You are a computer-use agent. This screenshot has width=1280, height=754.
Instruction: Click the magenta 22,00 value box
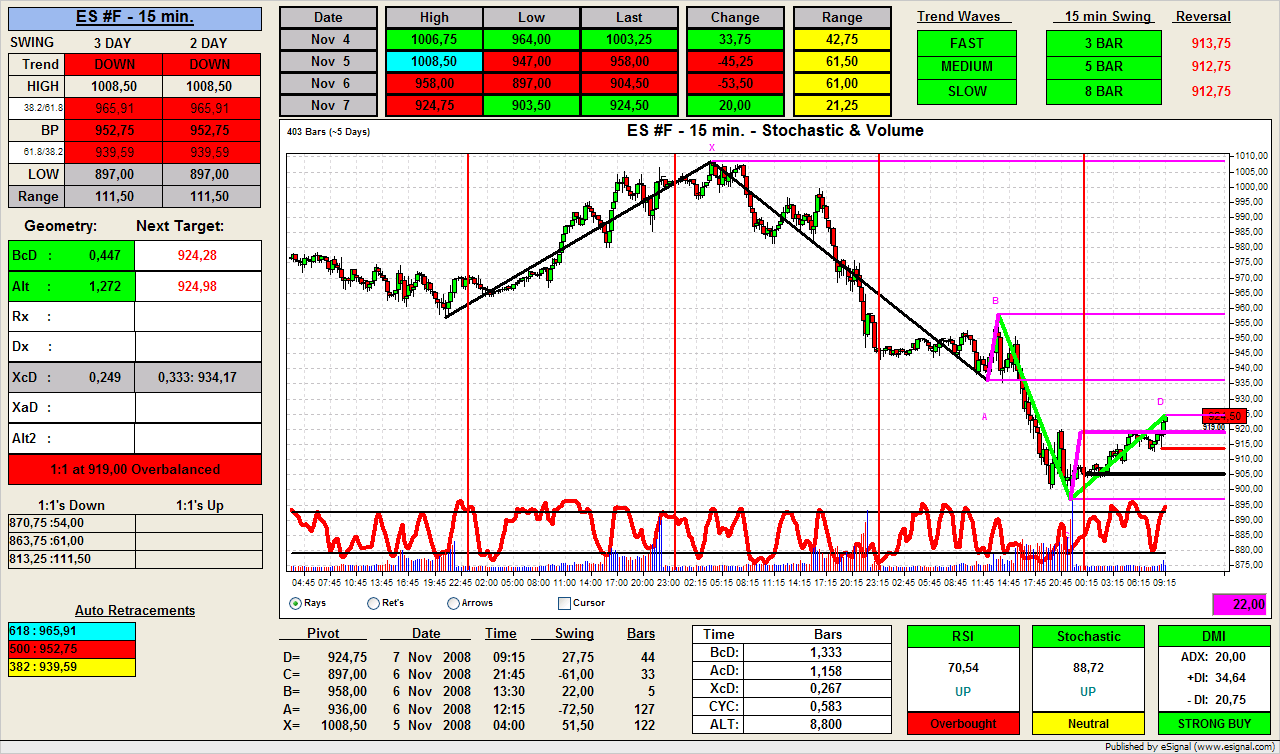(x=1240, y=604)
